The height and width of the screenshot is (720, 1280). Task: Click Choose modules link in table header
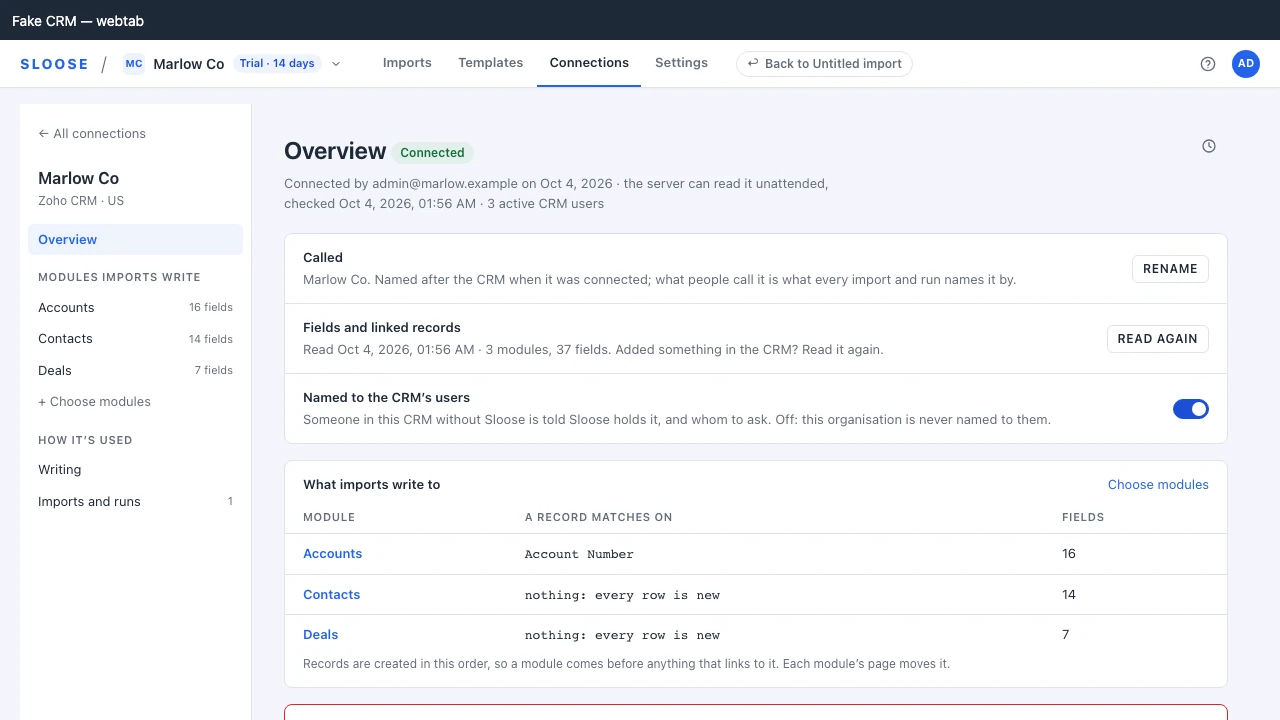click(x=1158, y=485)
